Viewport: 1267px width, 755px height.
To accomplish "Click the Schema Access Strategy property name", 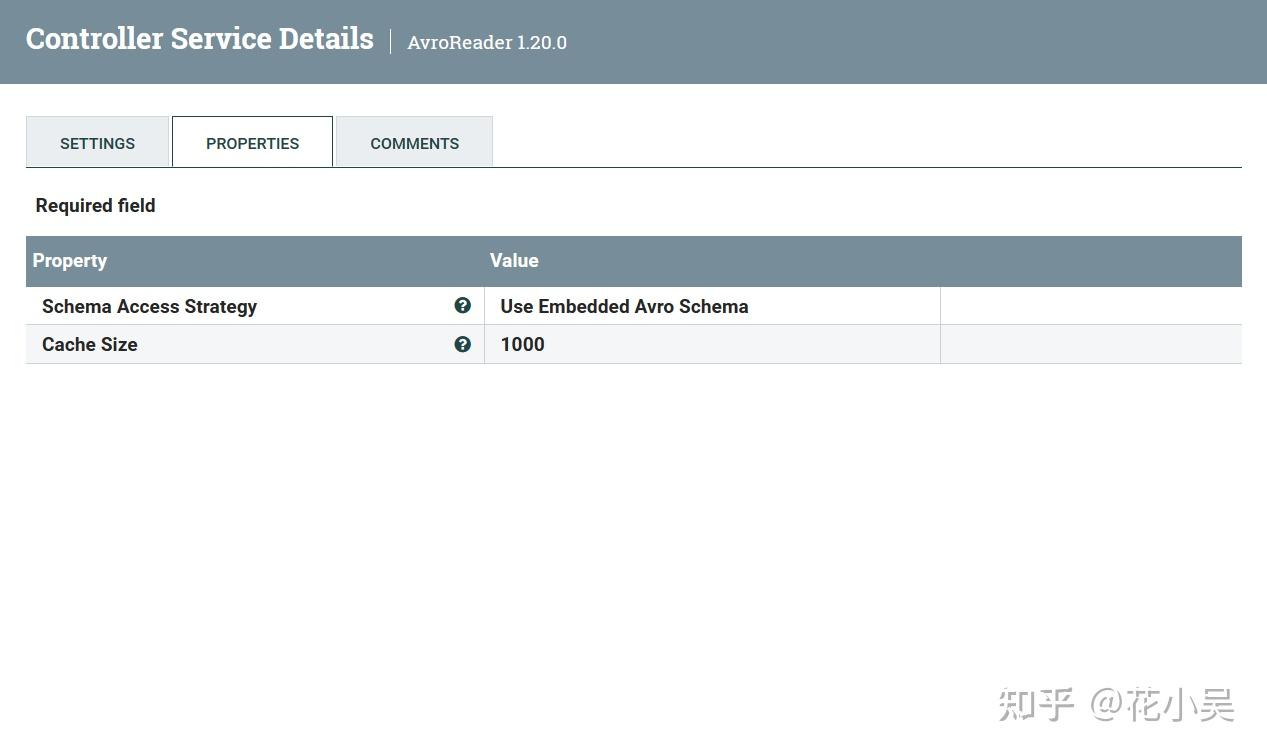I will [149, 306].
